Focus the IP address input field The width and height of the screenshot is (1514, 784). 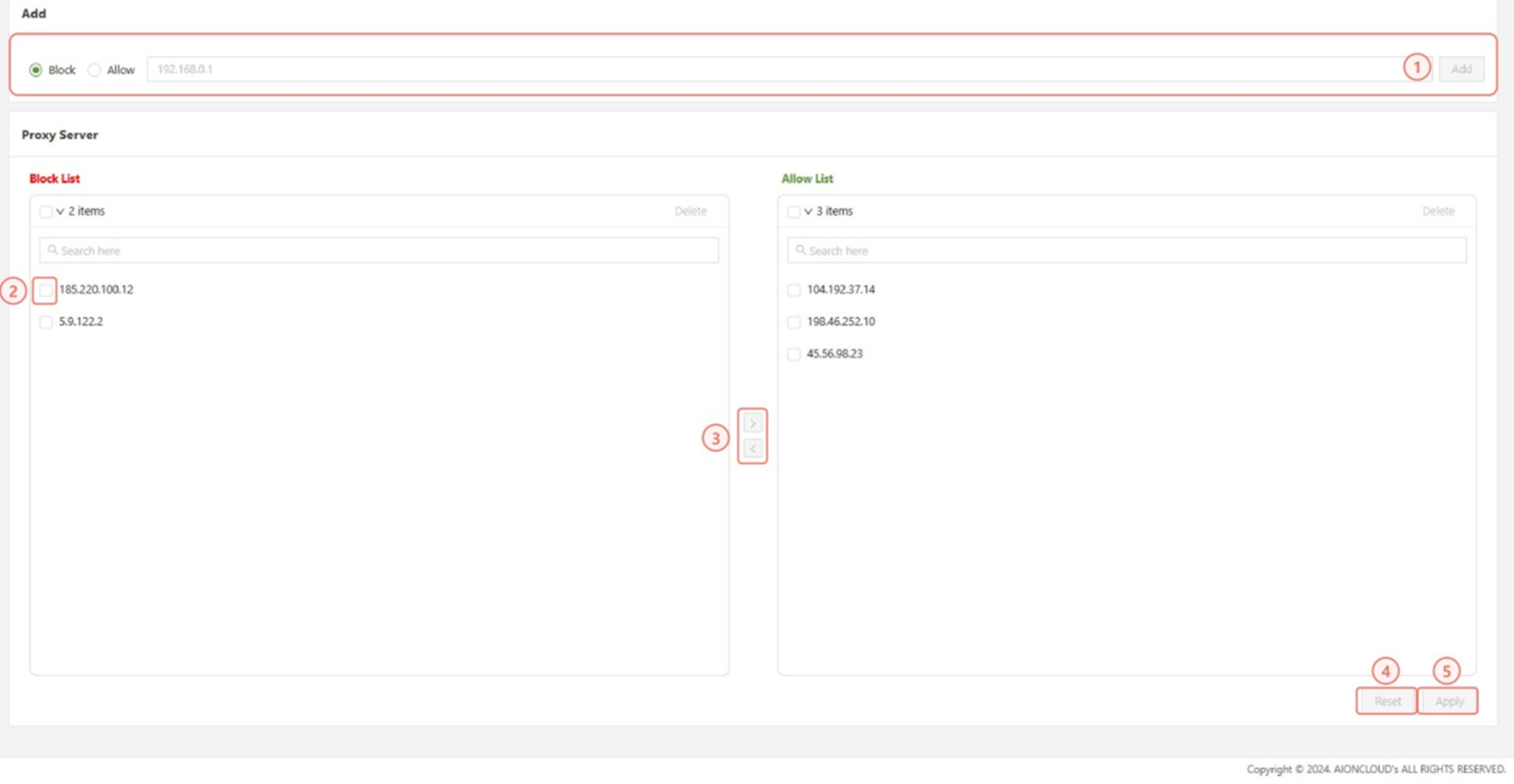[775, 69]
